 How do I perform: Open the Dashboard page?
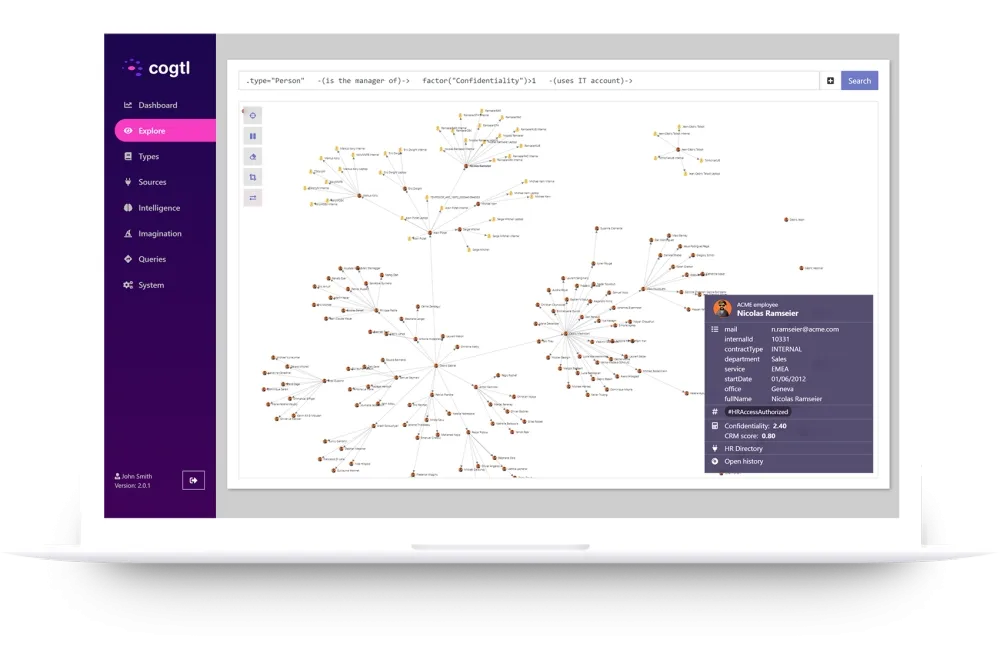click(157, 105)
